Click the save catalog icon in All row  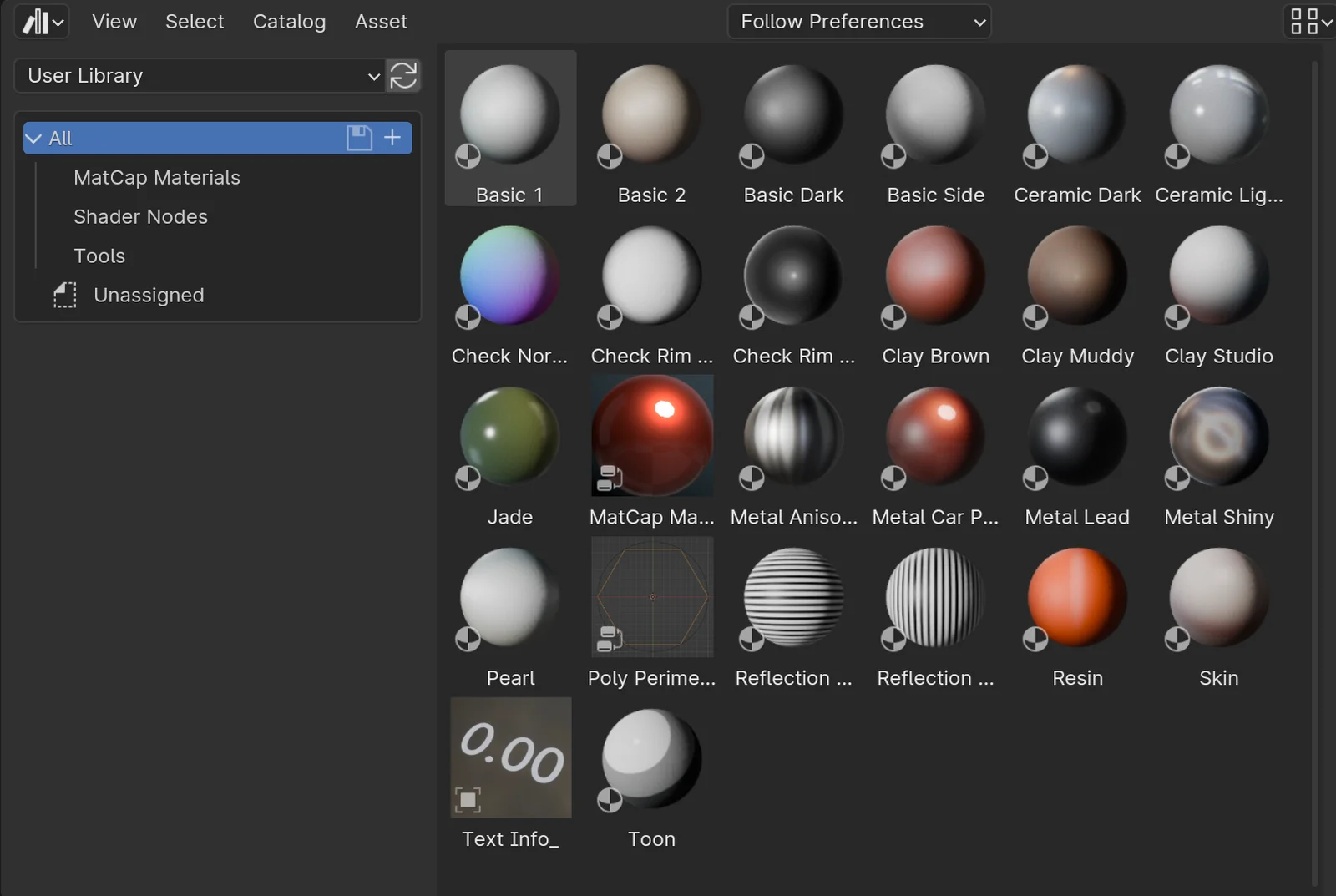[359, 138]
